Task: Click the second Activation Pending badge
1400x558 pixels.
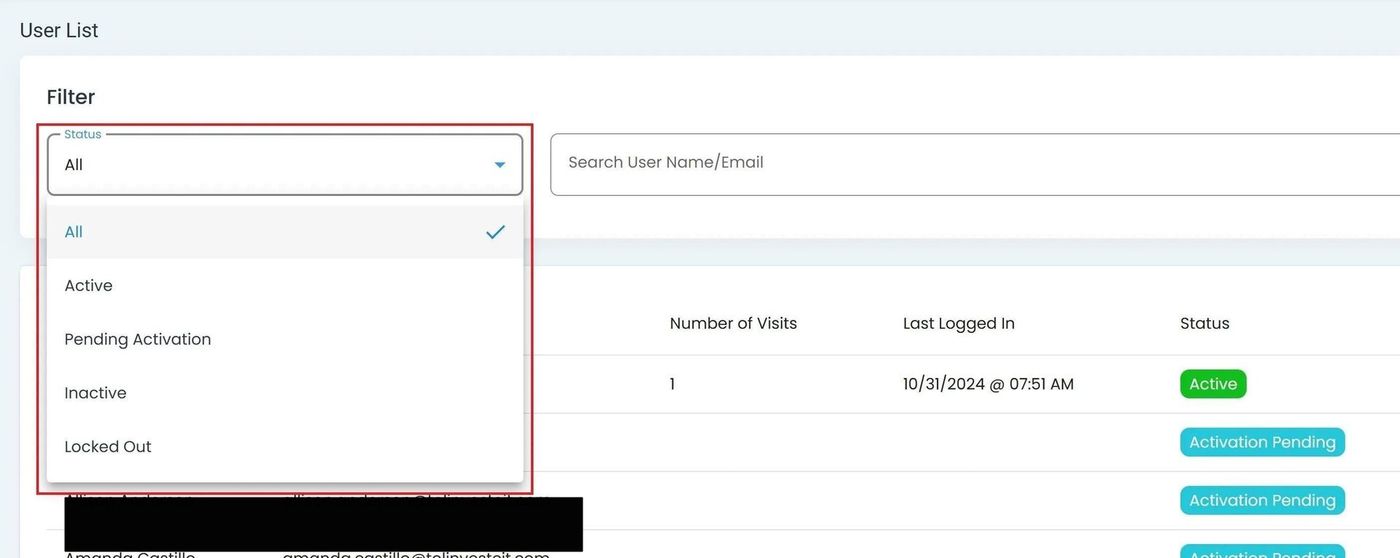Action: tap(1261, 500)
